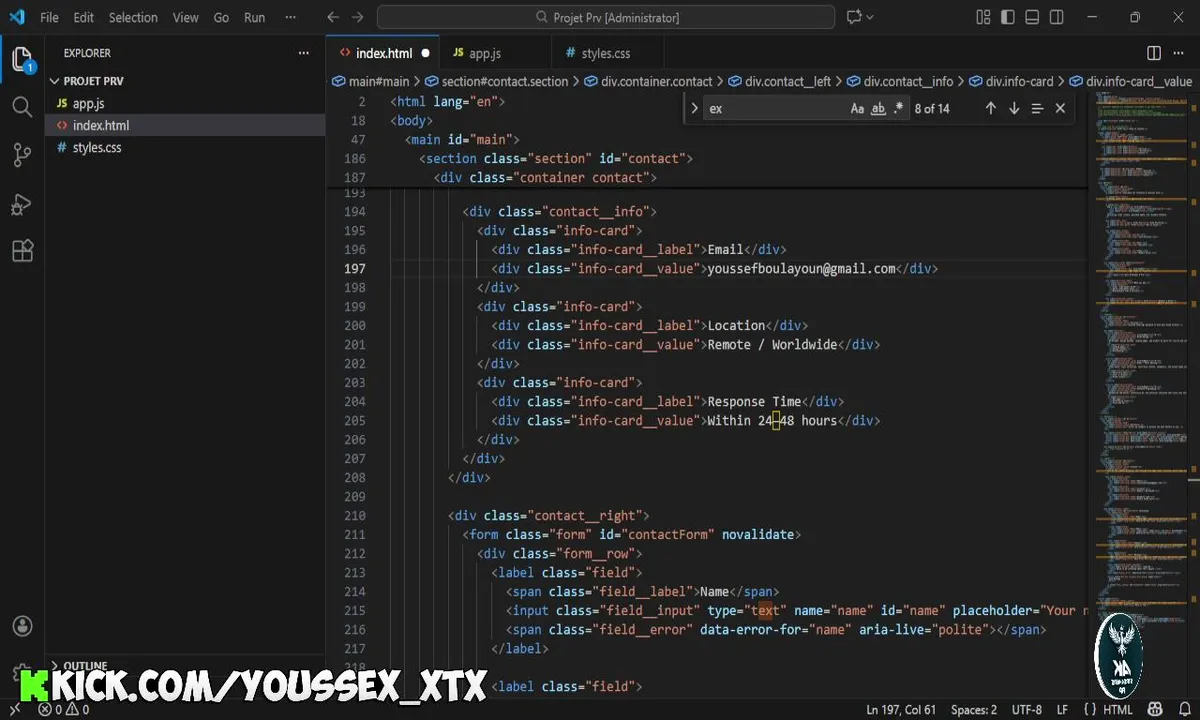Select the index.html editor tab
Viewport: 1200px width, 720px height.
(383, 53)
